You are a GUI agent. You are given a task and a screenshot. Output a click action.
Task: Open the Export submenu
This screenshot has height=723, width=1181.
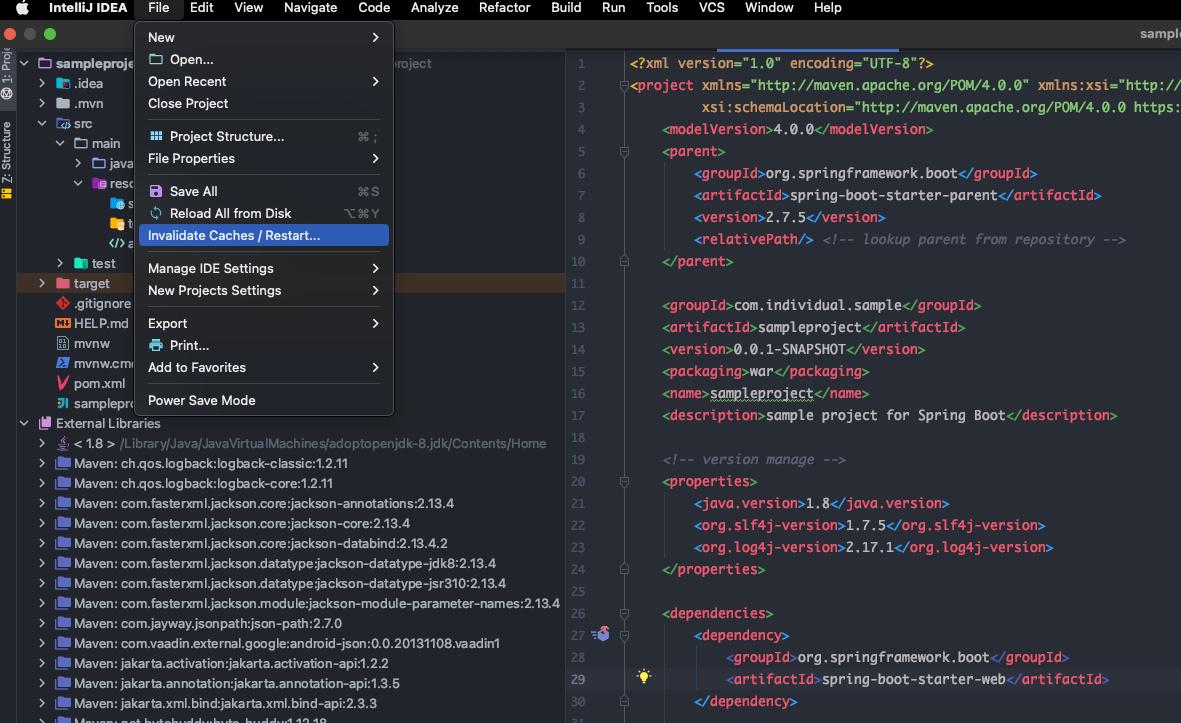[264, 323]
